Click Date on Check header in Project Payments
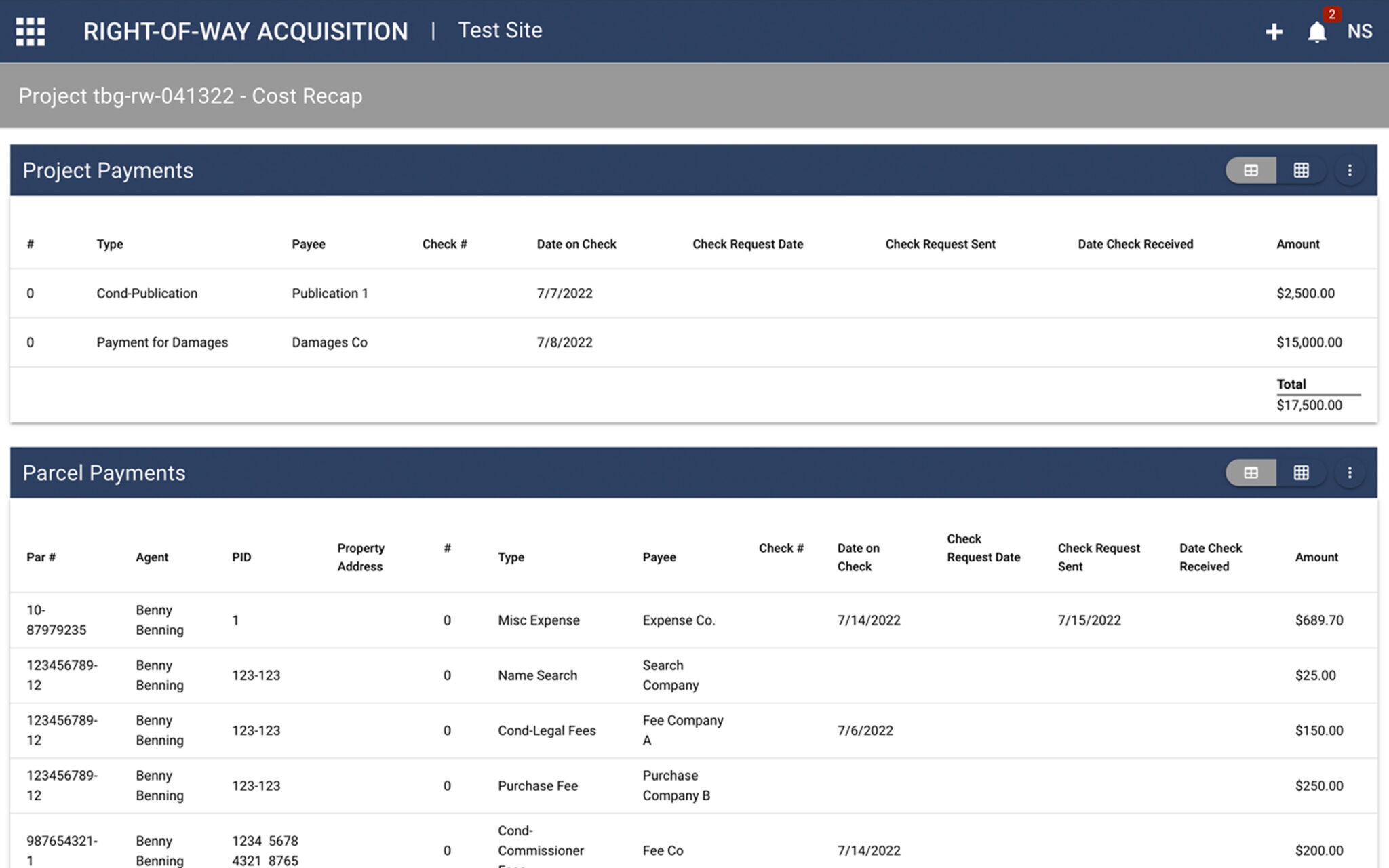Viewport: 1389px width, 868px height. (x=576, y=244)
